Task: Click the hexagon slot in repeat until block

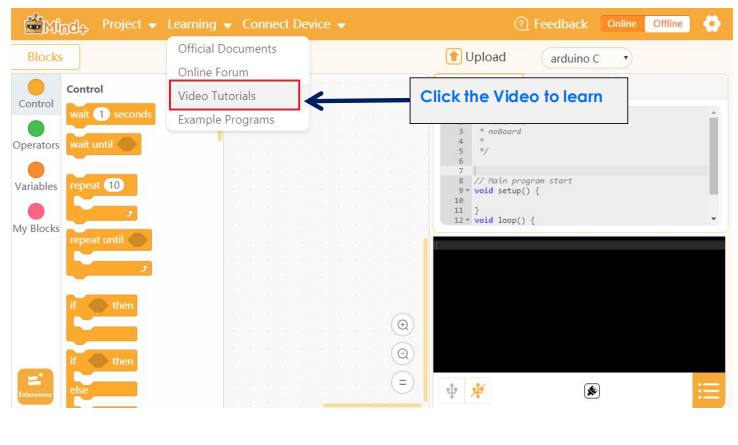Action: click(137, 240)
